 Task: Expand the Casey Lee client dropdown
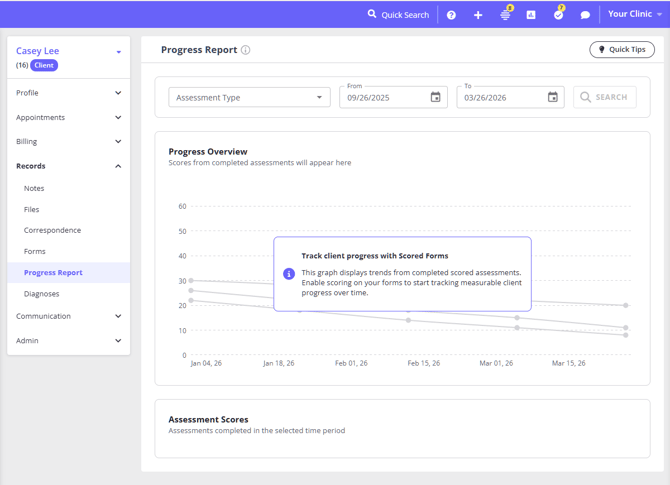[118, 52]
